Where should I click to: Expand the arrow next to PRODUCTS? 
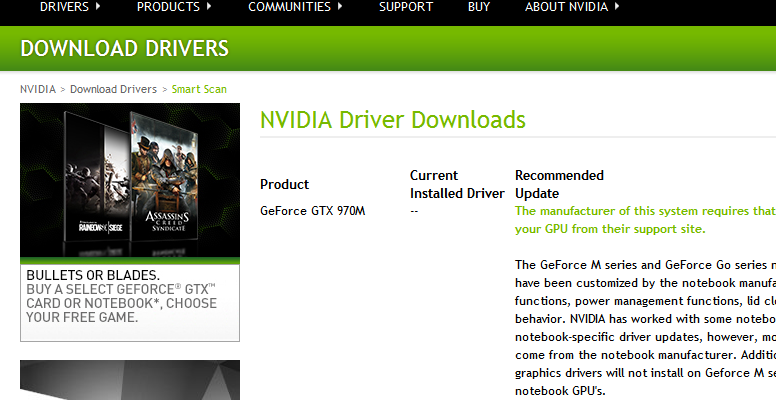[209, 6]
